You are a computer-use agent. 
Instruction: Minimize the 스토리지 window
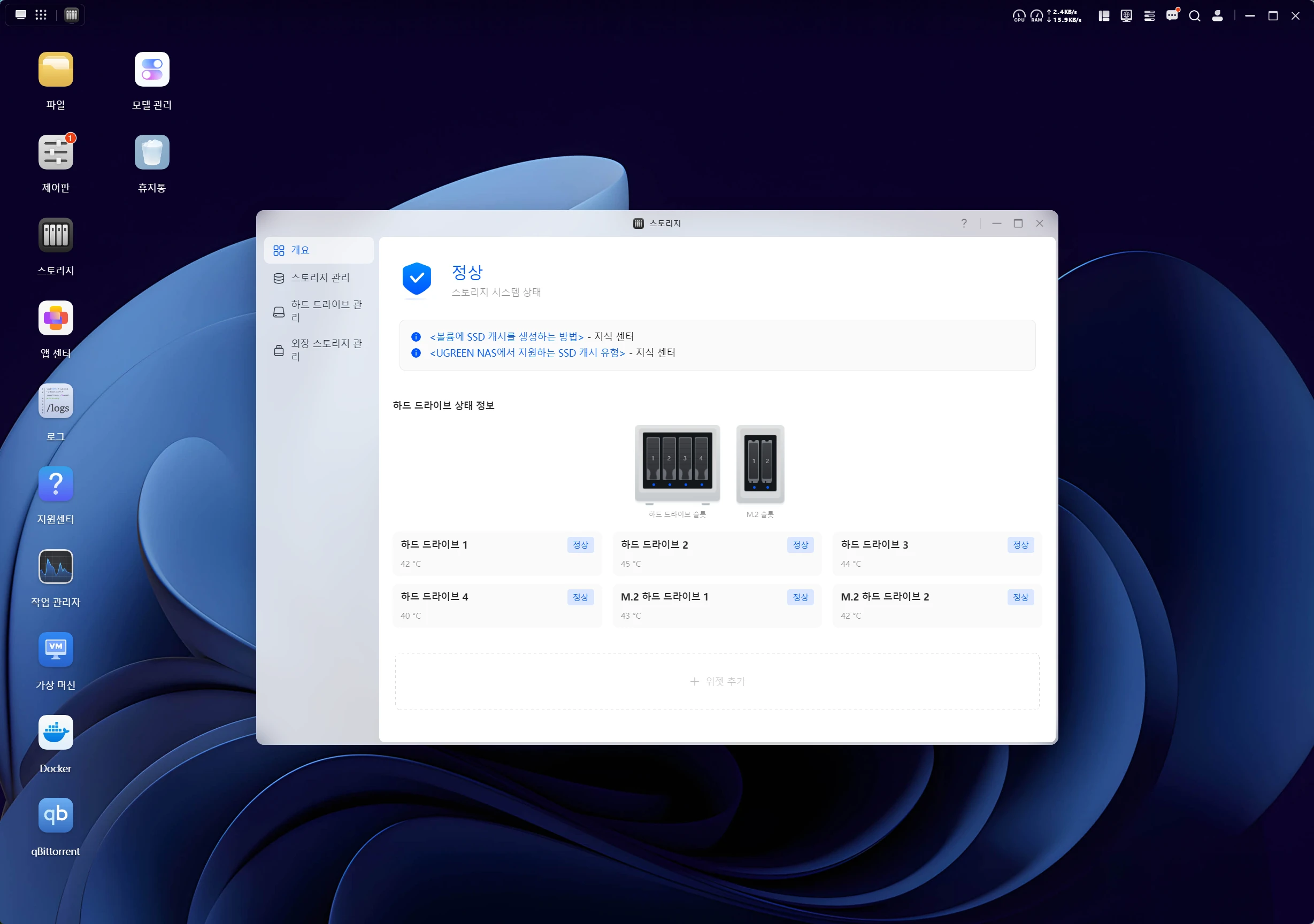click(997, 223)
